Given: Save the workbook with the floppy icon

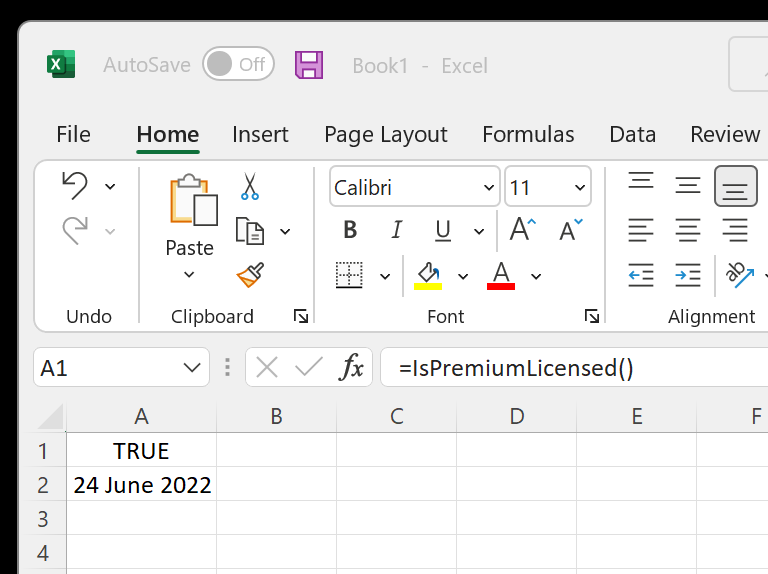Looking at the screenshot, I should coord(309,65).
